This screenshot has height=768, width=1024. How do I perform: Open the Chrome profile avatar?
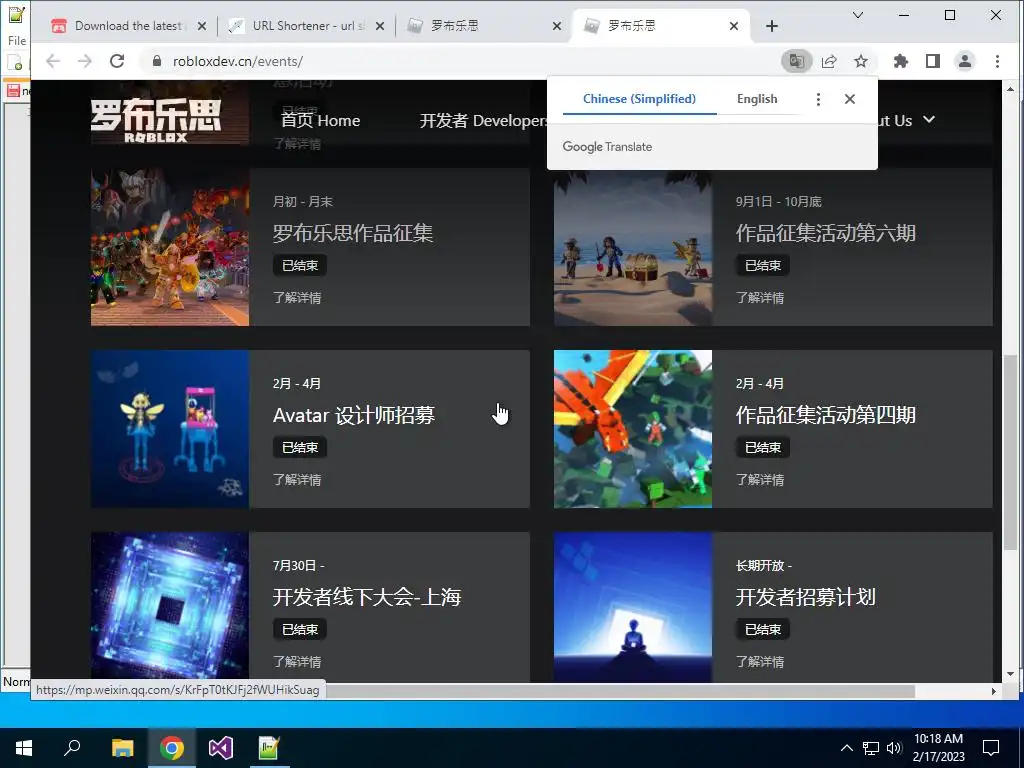[x=965, y=61]
